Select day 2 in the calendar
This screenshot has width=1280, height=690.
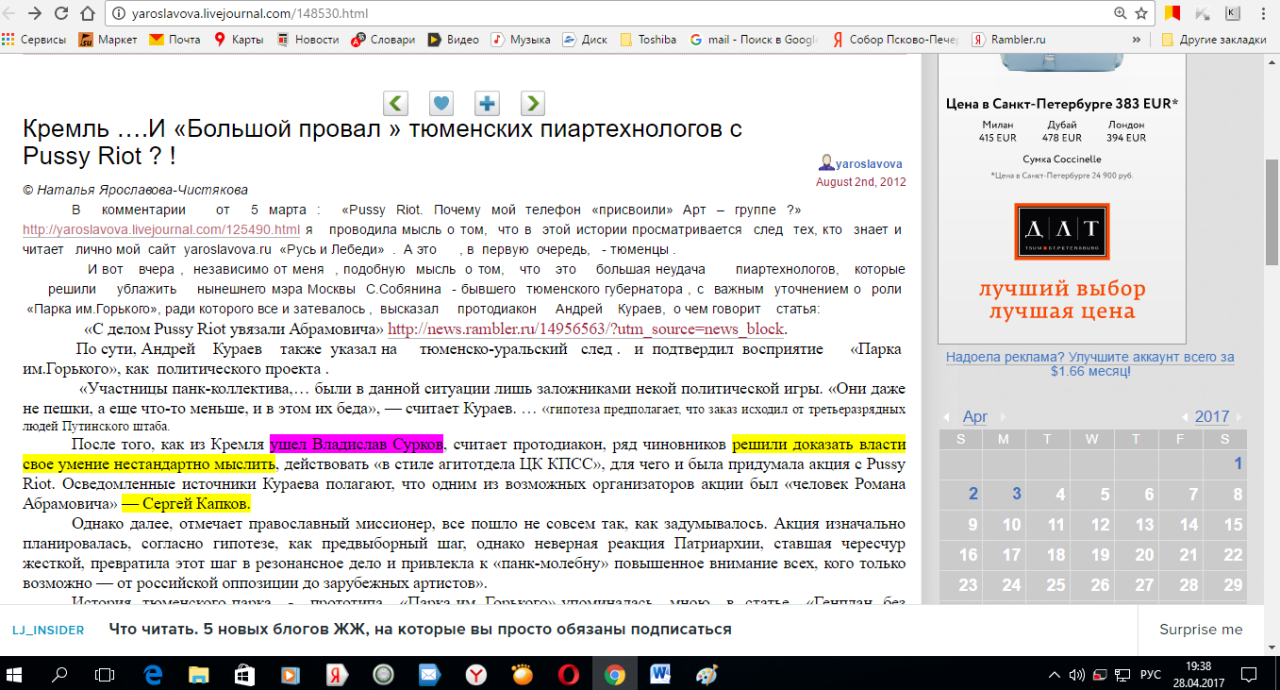point(973,494)
